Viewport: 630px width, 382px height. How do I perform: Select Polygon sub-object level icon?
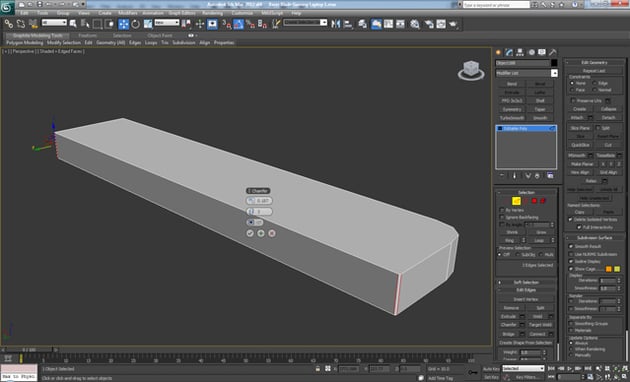(x=534, y=201)
